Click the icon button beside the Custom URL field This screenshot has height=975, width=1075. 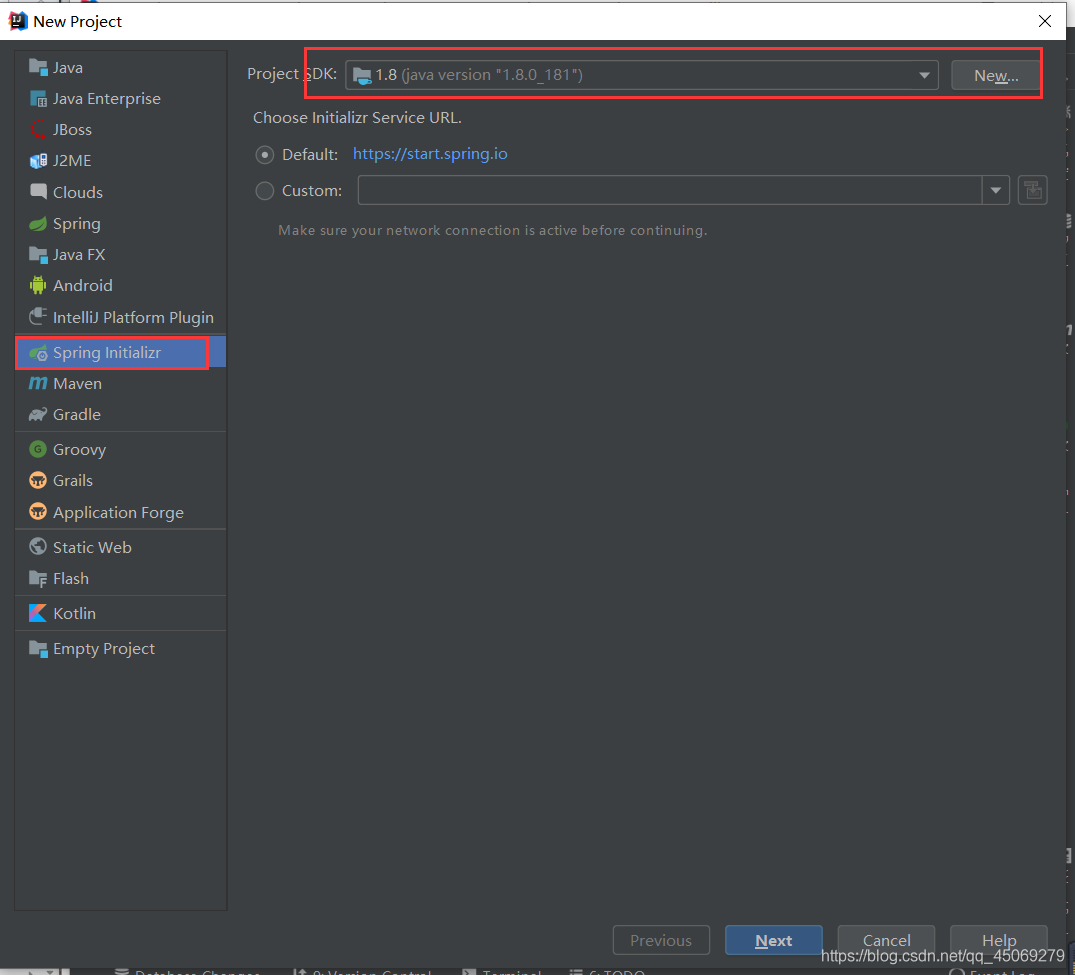pos(1032,190)
